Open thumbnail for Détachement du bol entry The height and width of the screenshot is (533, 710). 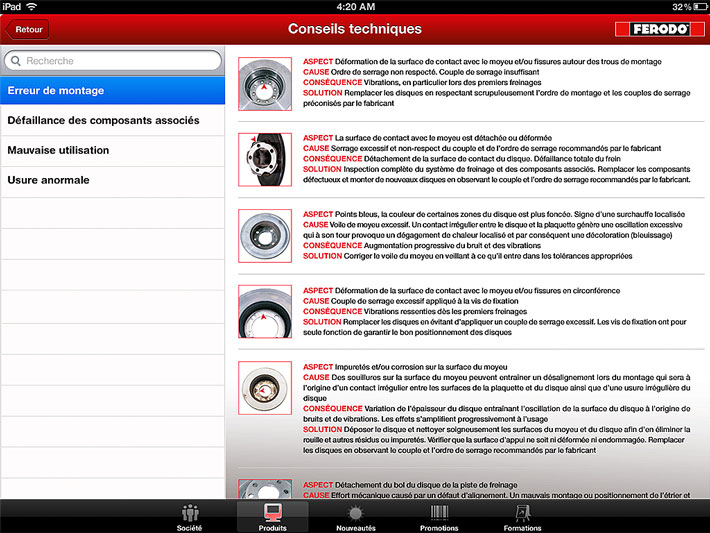pos(265,489)
